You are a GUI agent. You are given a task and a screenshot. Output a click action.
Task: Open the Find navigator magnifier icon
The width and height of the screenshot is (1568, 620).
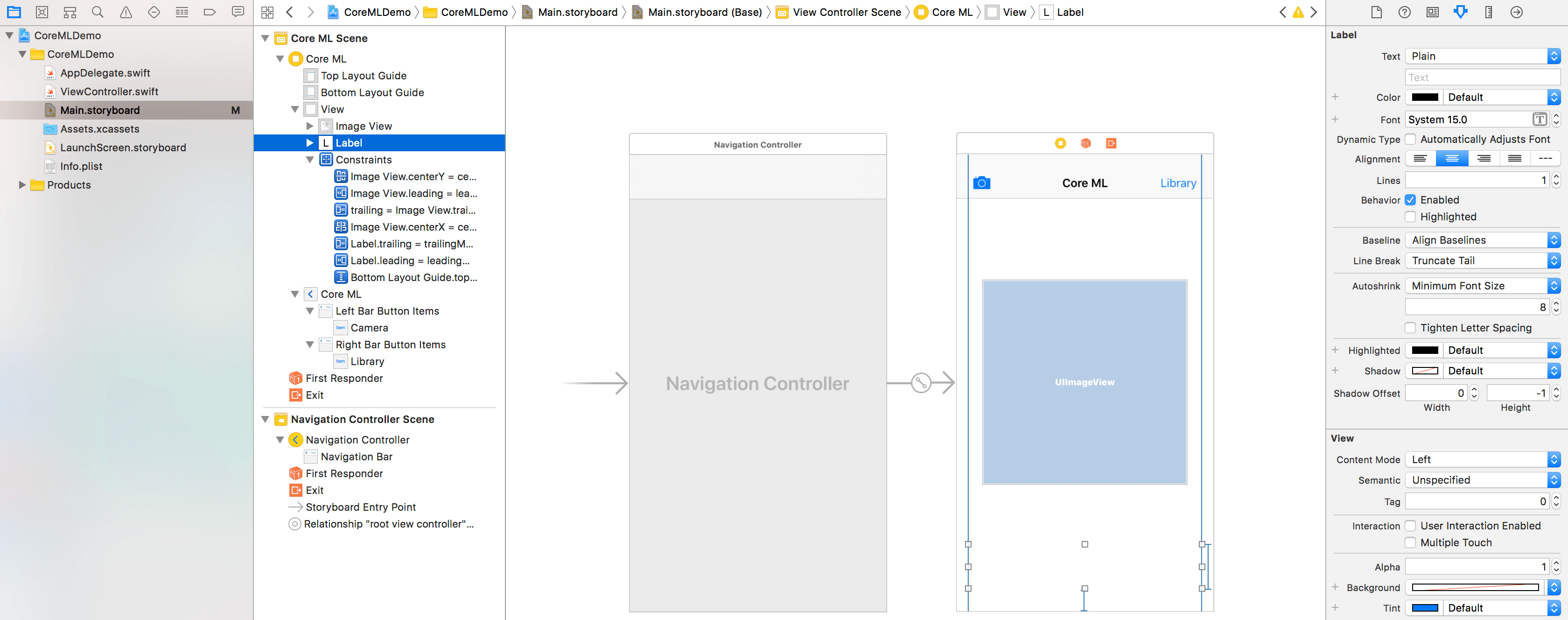point(98,12)
